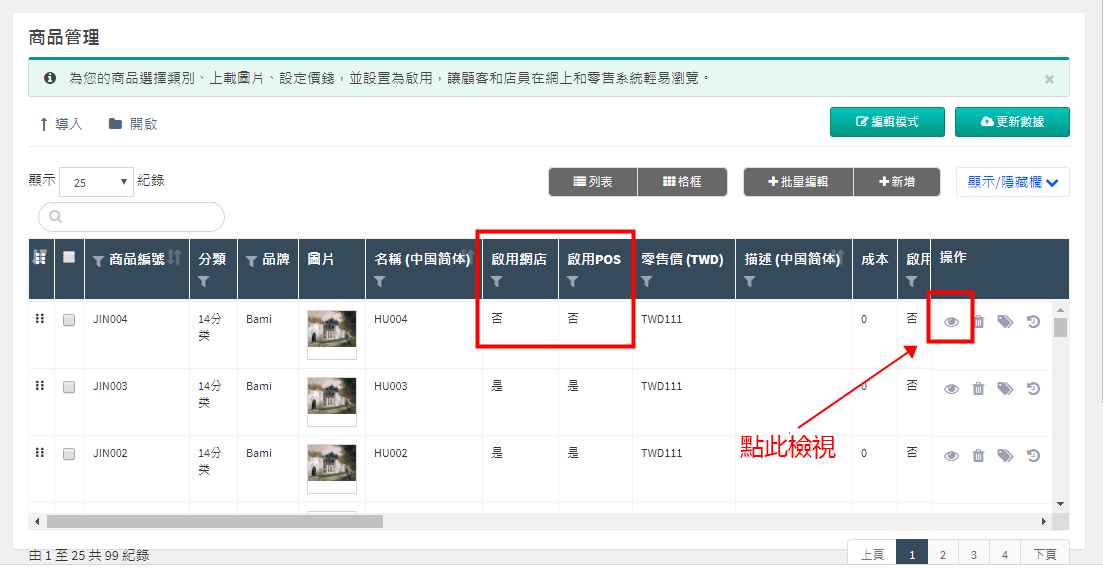Filter the 描述 (中国简体) column
Screen dimensions: 1103x573
(x=750, y=281)
